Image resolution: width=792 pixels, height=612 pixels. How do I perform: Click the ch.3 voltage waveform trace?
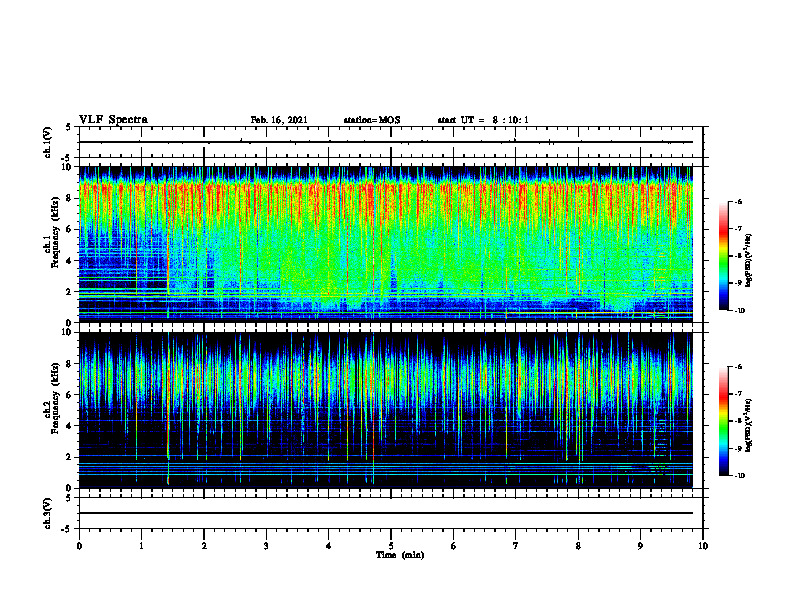pos(386,513)
